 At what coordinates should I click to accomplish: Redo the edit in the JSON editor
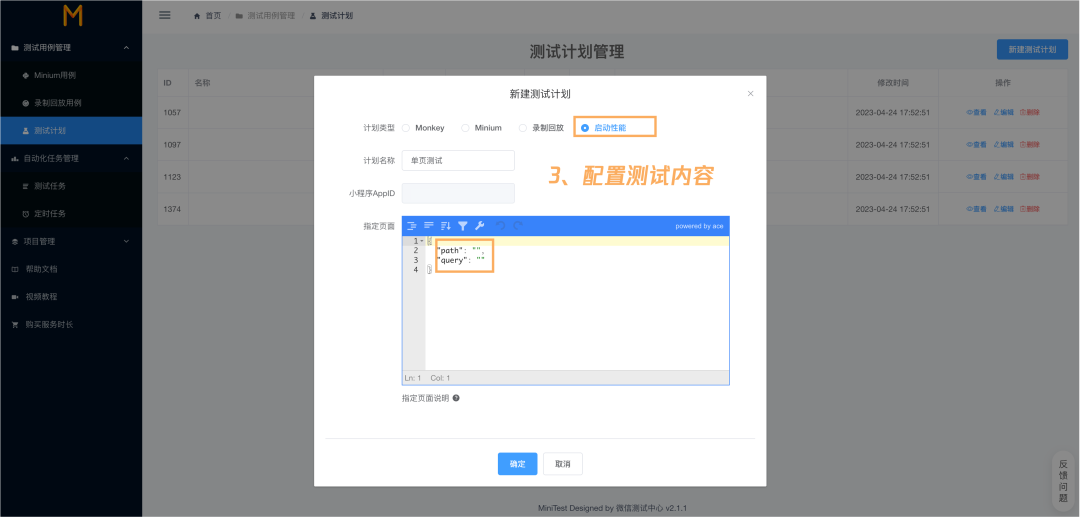(518, 226)
